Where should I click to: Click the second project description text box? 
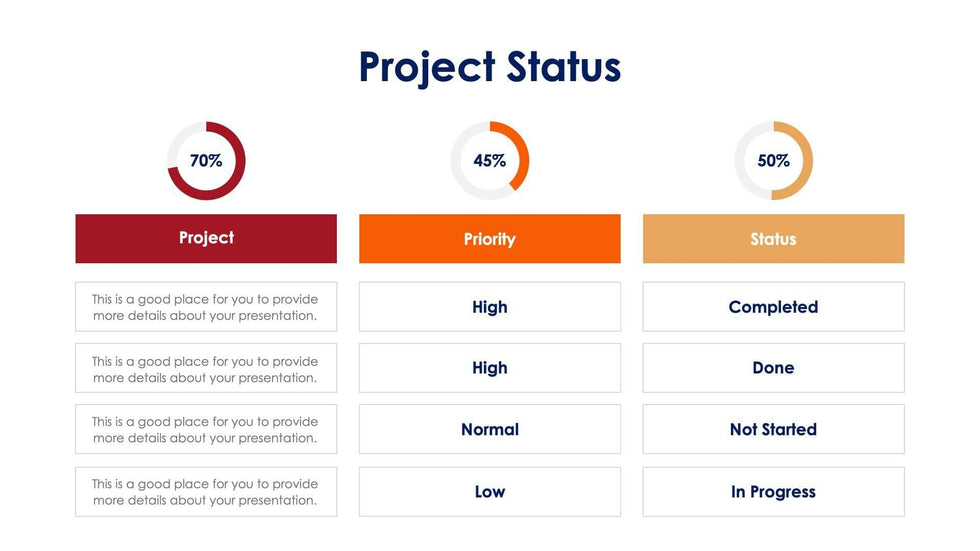206,369
